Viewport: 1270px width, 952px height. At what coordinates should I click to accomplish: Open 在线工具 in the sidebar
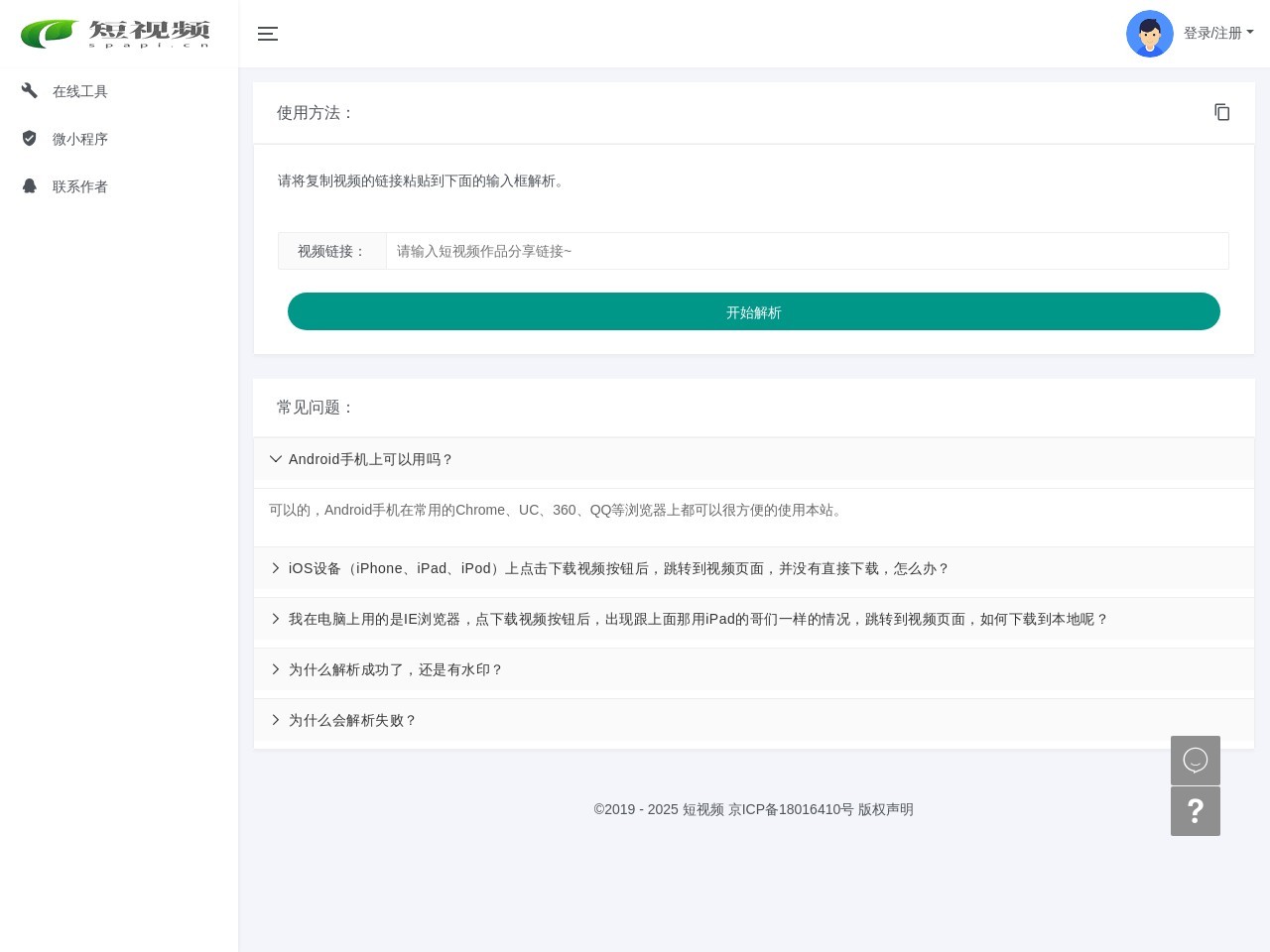79,91
